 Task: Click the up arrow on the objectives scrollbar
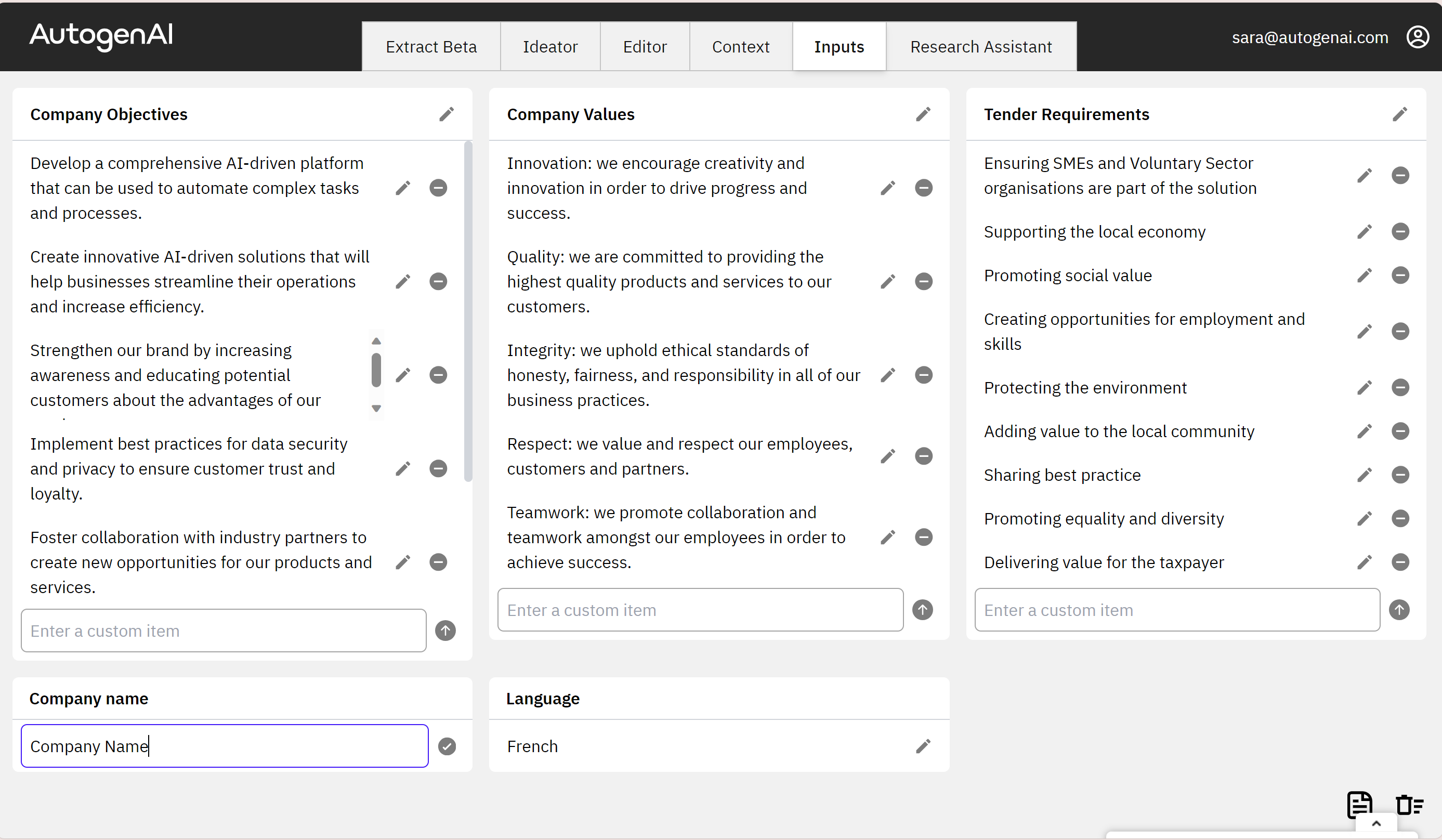376,341
